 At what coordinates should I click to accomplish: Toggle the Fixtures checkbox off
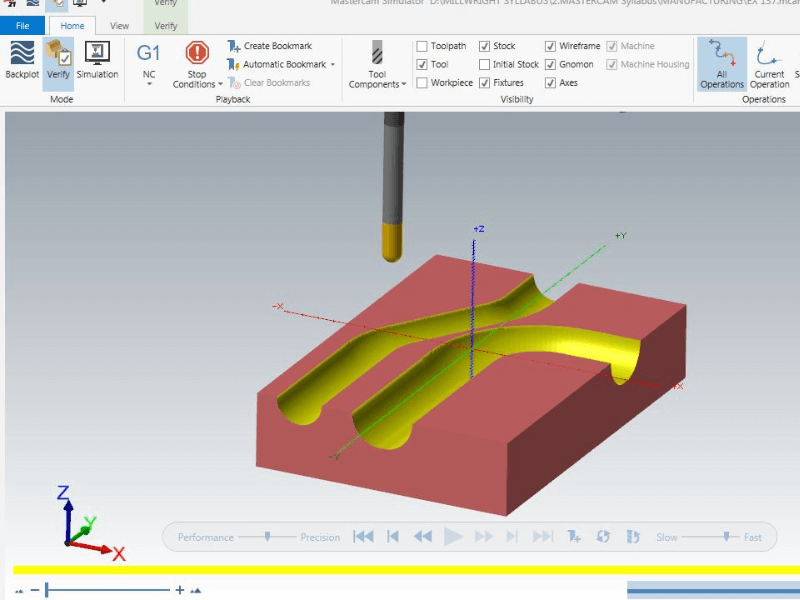(485, 83)
